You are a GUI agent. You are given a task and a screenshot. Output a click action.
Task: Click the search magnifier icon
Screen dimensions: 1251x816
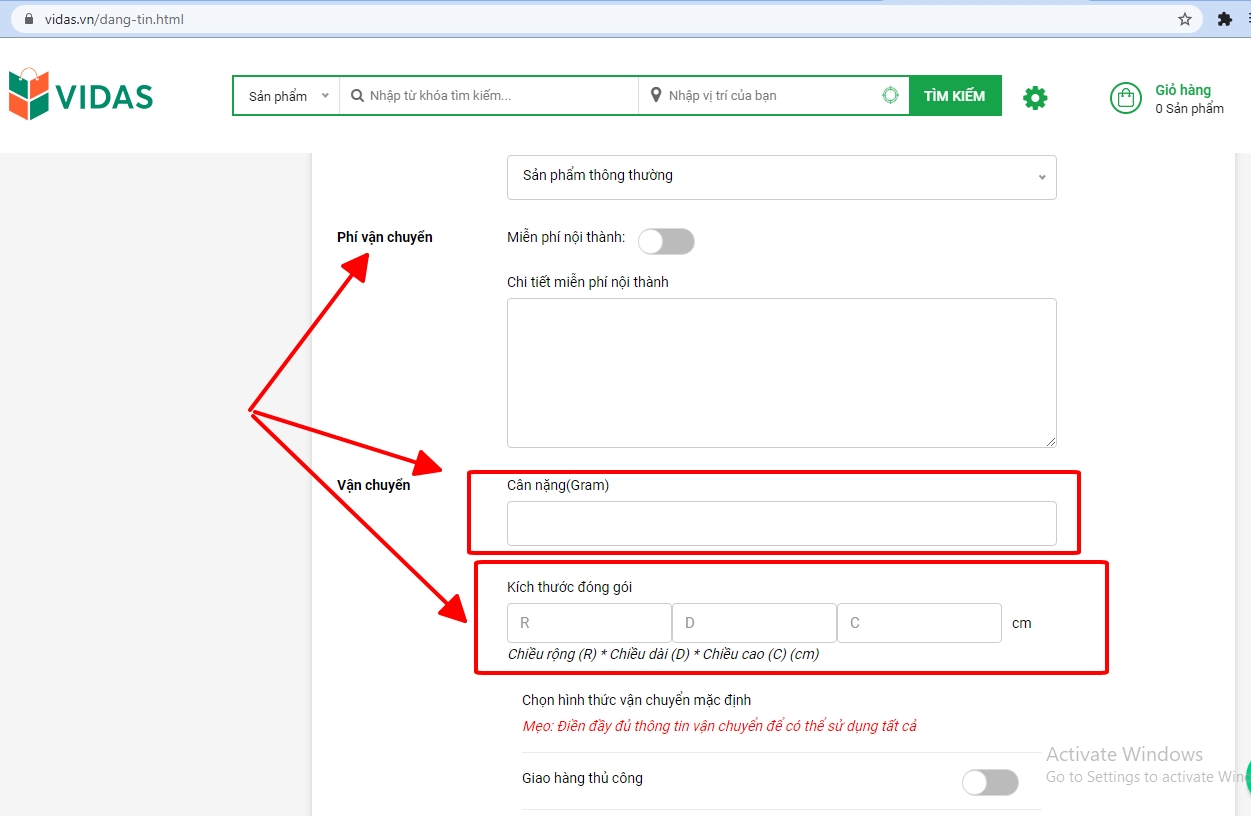point(357,96)
